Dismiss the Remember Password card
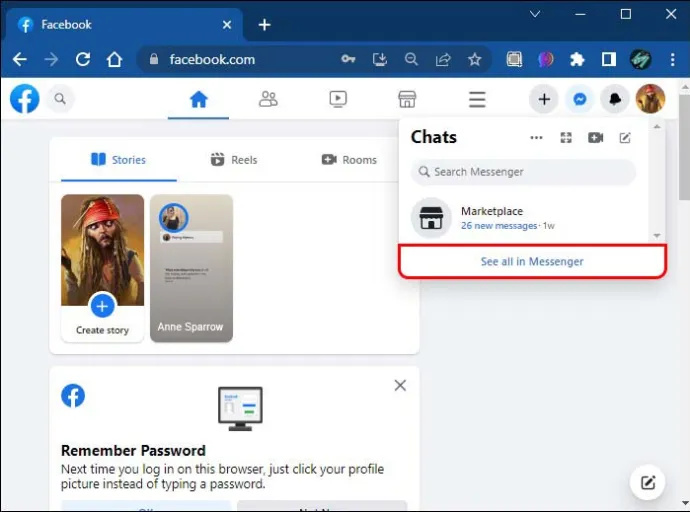Screen dimensions: 690x512 coord(400,386)
